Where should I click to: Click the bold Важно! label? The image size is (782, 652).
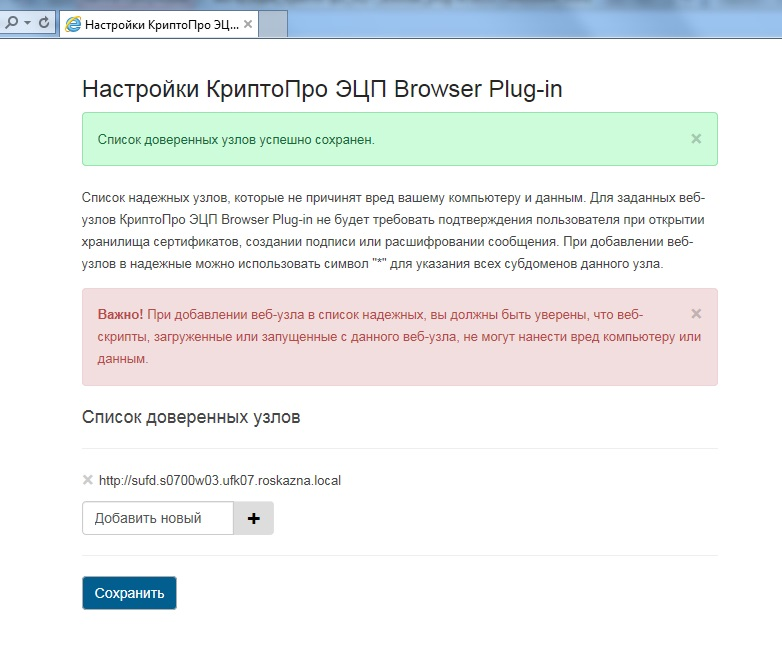(120, 314)
